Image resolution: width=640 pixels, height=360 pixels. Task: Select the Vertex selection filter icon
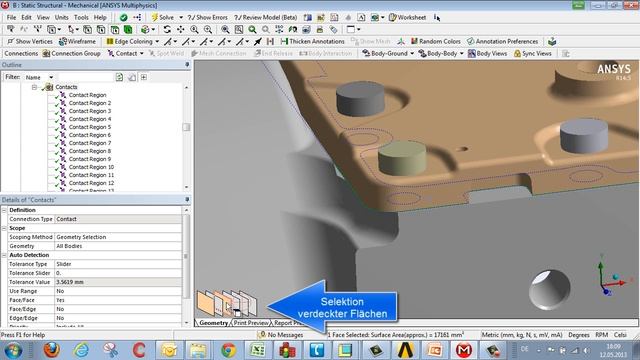[87, 29]
